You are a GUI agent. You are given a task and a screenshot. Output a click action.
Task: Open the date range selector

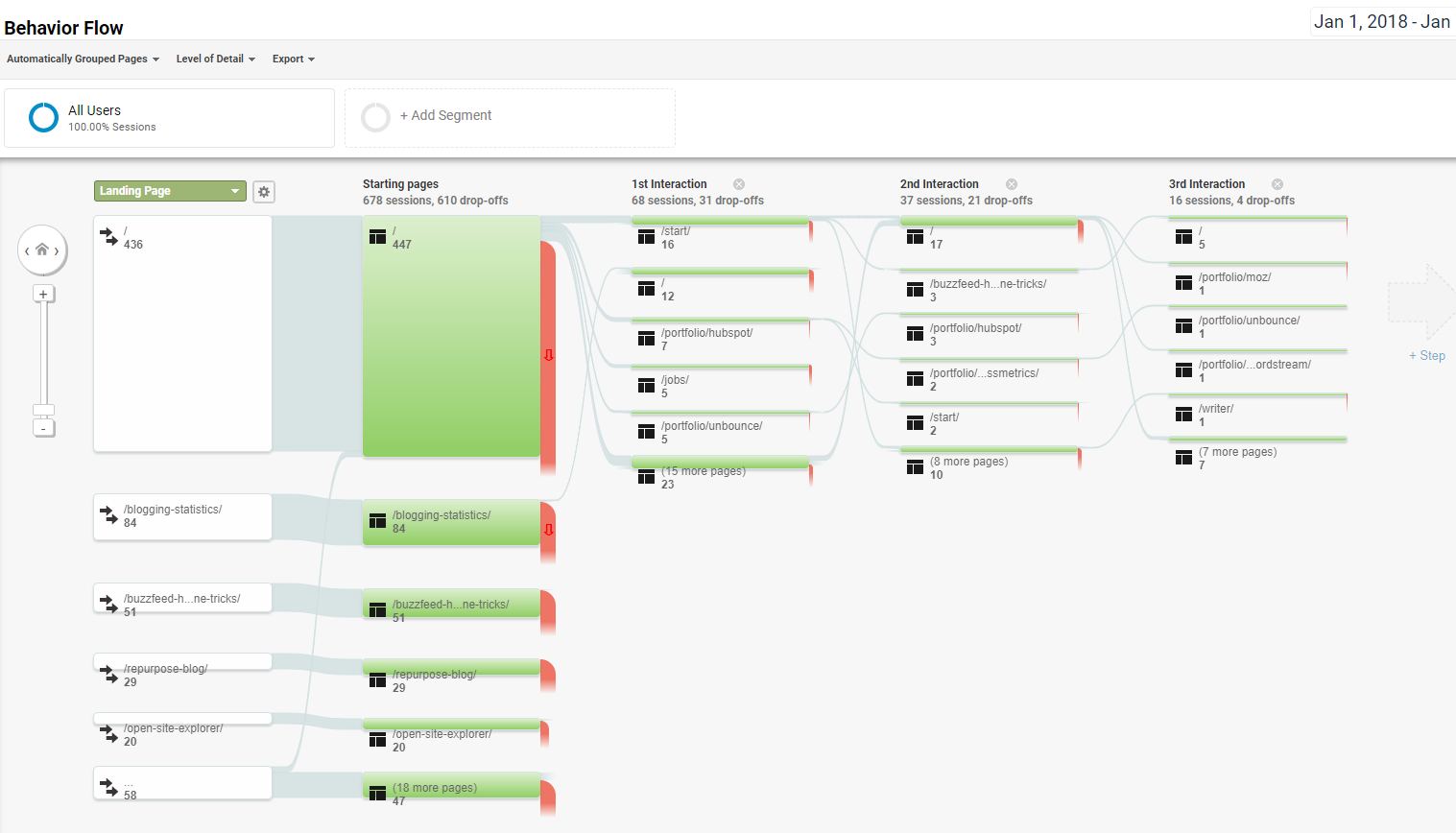coord(1382,22)
